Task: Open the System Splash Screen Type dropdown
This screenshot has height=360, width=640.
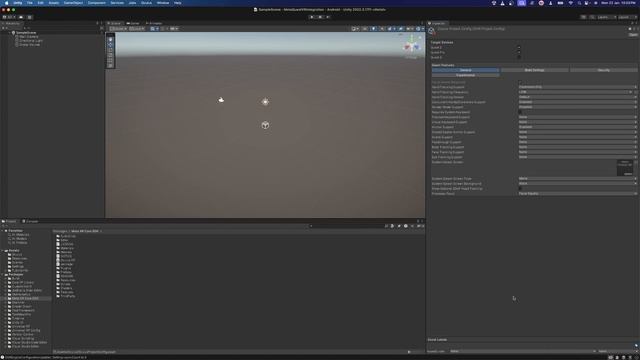Action: click(577, 179)
